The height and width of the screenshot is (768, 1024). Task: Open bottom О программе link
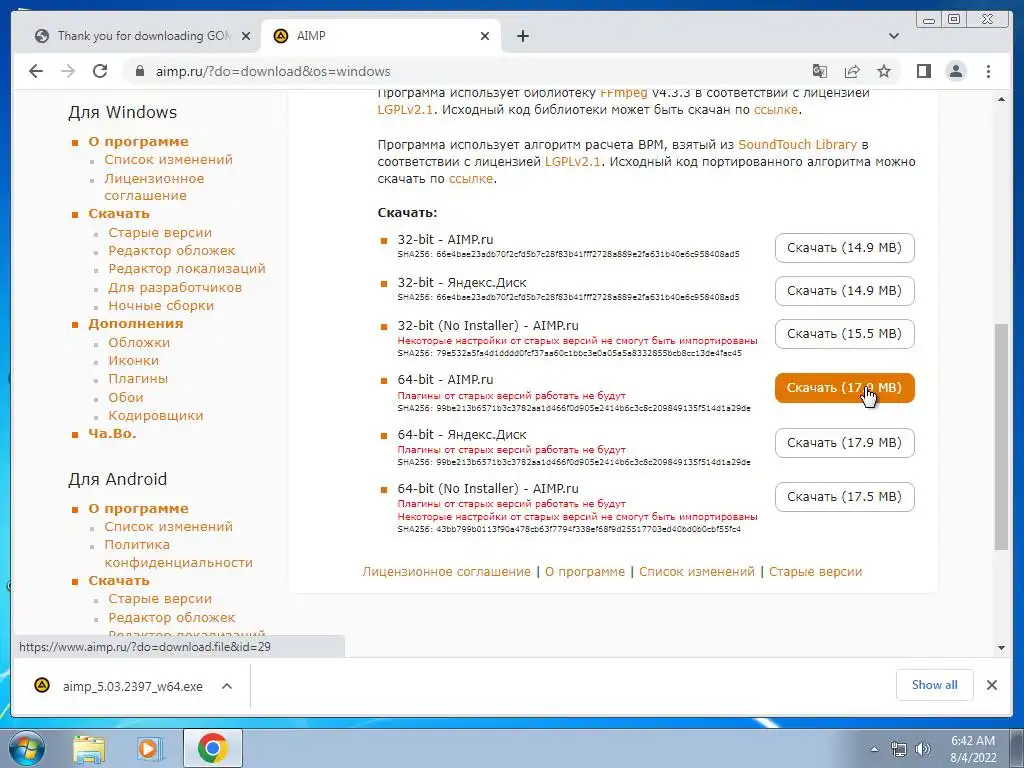[x=584, y=571]
